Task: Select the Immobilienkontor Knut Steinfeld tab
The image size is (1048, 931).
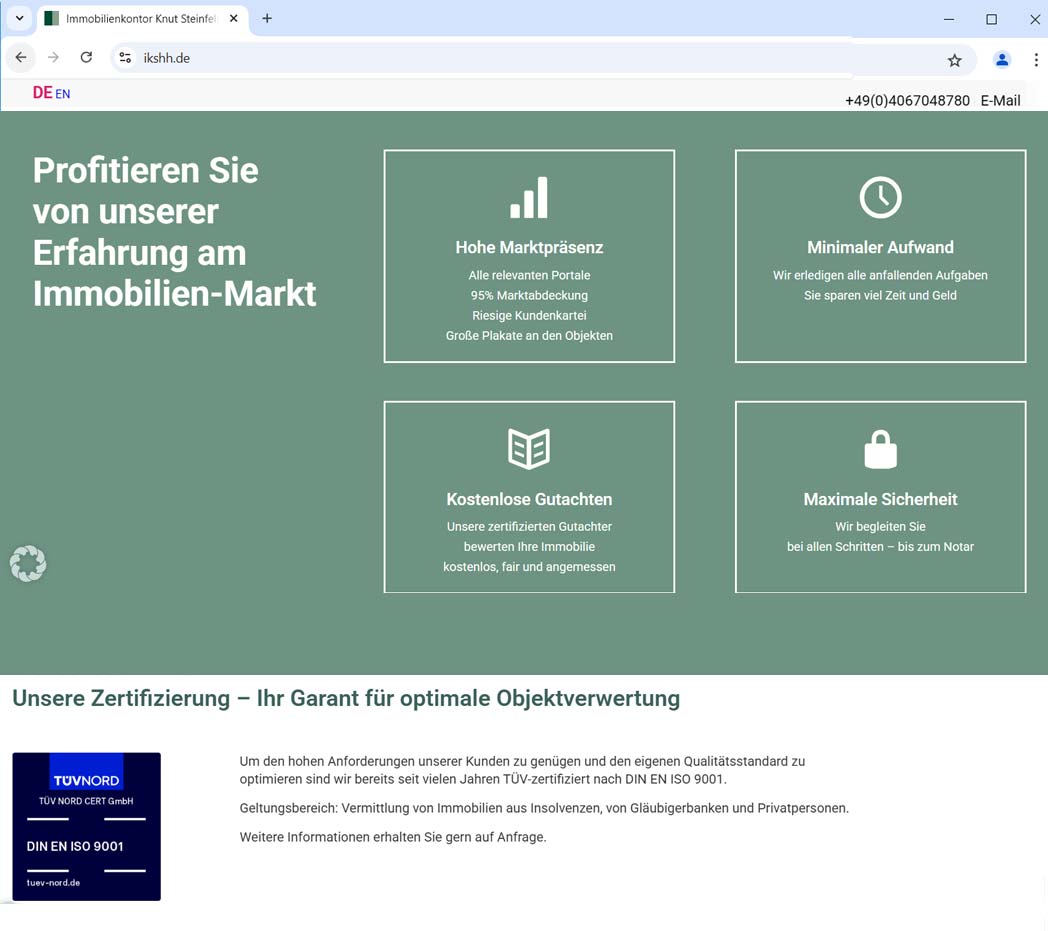Action: click(x=140, y=19)
